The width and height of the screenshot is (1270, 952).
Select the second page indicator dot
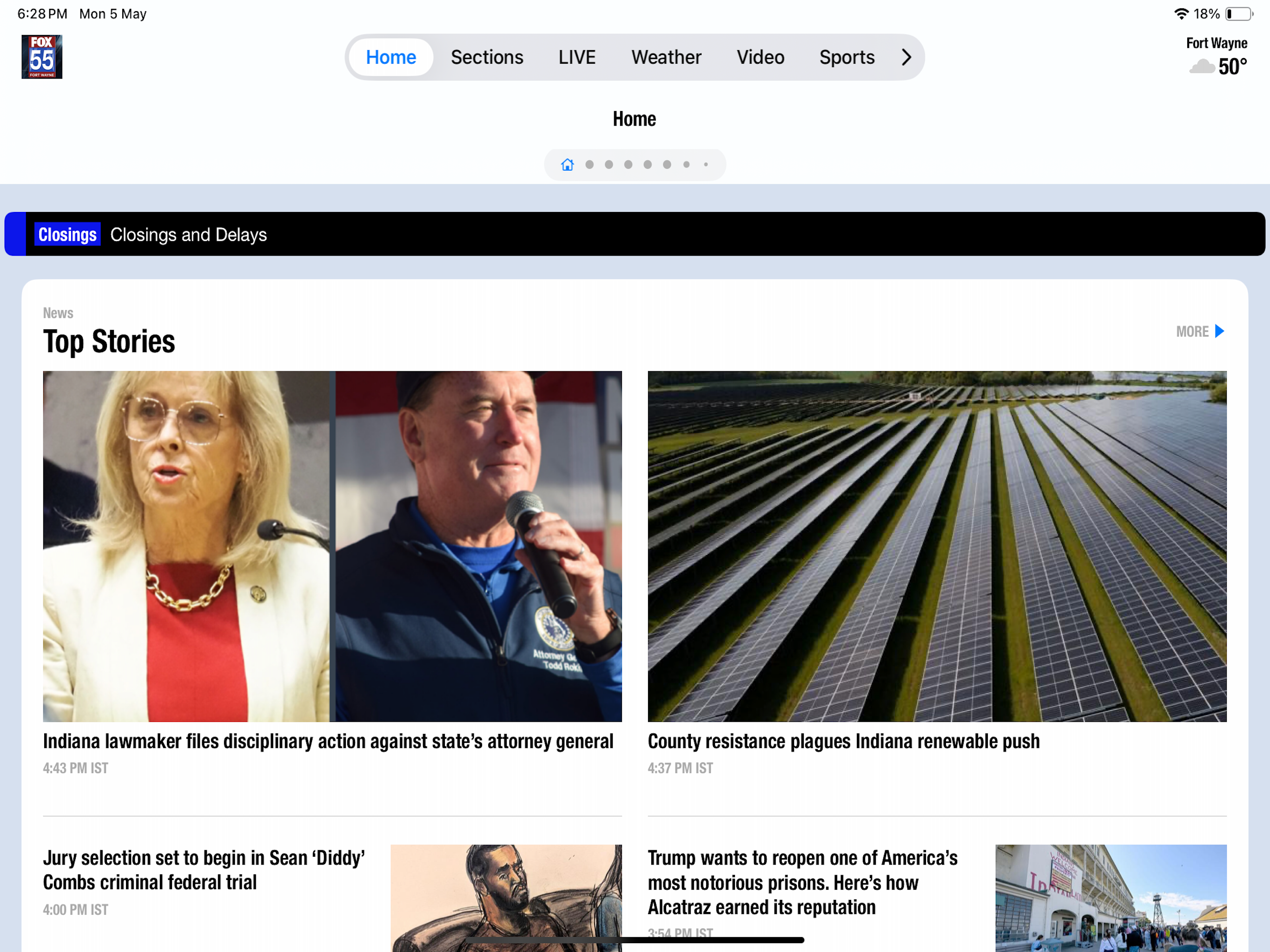coord(609,165)
